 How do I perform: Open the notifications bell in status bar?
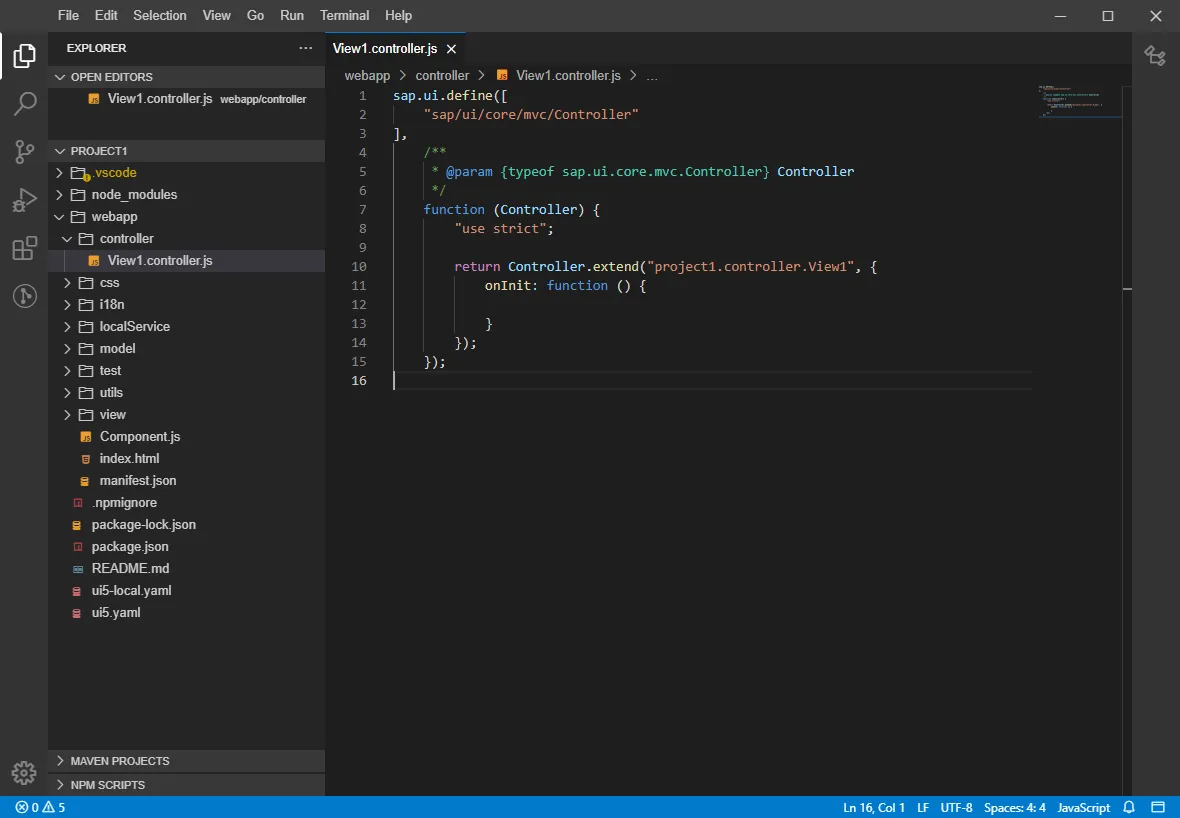pos(1129,807)
